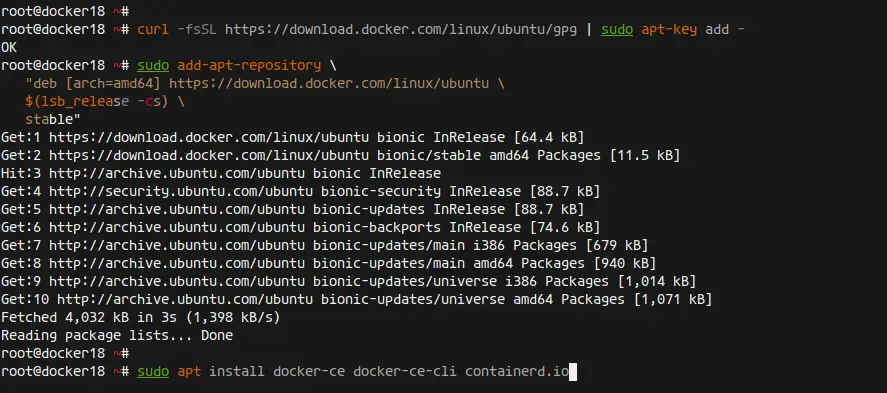This screenshot has height=393, width=887.
Task: Click the OK output line
Action: tap(9, 47)
